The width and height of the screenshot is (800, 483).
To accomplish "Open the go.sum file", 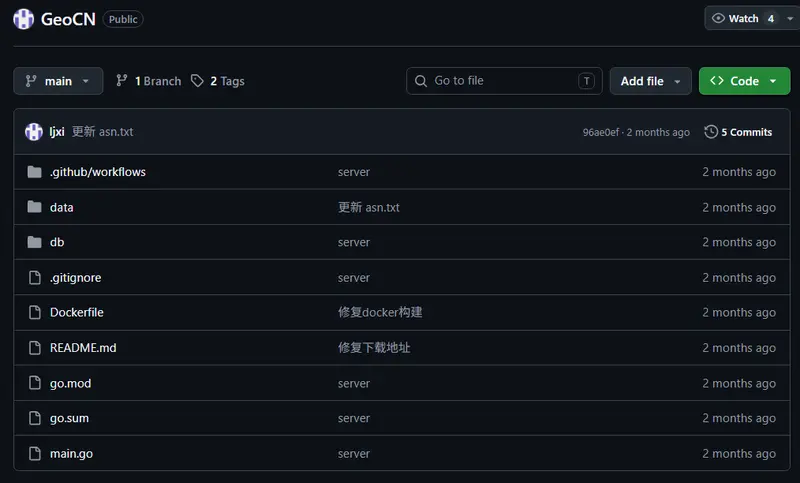I will pyautogui.click(x=69, y=418).
